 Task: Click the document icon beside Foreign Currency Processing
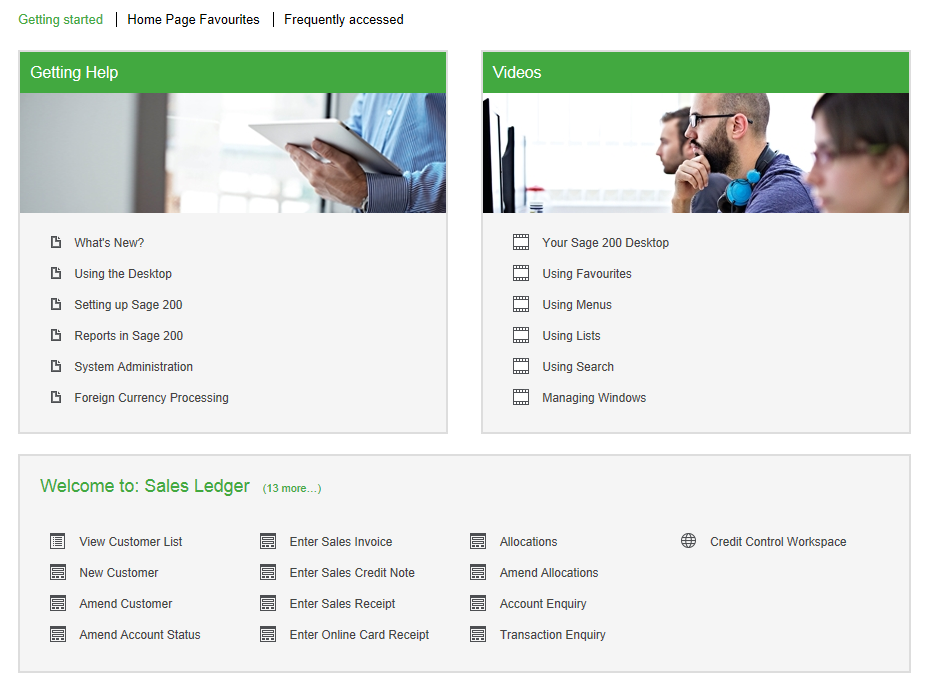pyautogui.click(x=57, y=397)
